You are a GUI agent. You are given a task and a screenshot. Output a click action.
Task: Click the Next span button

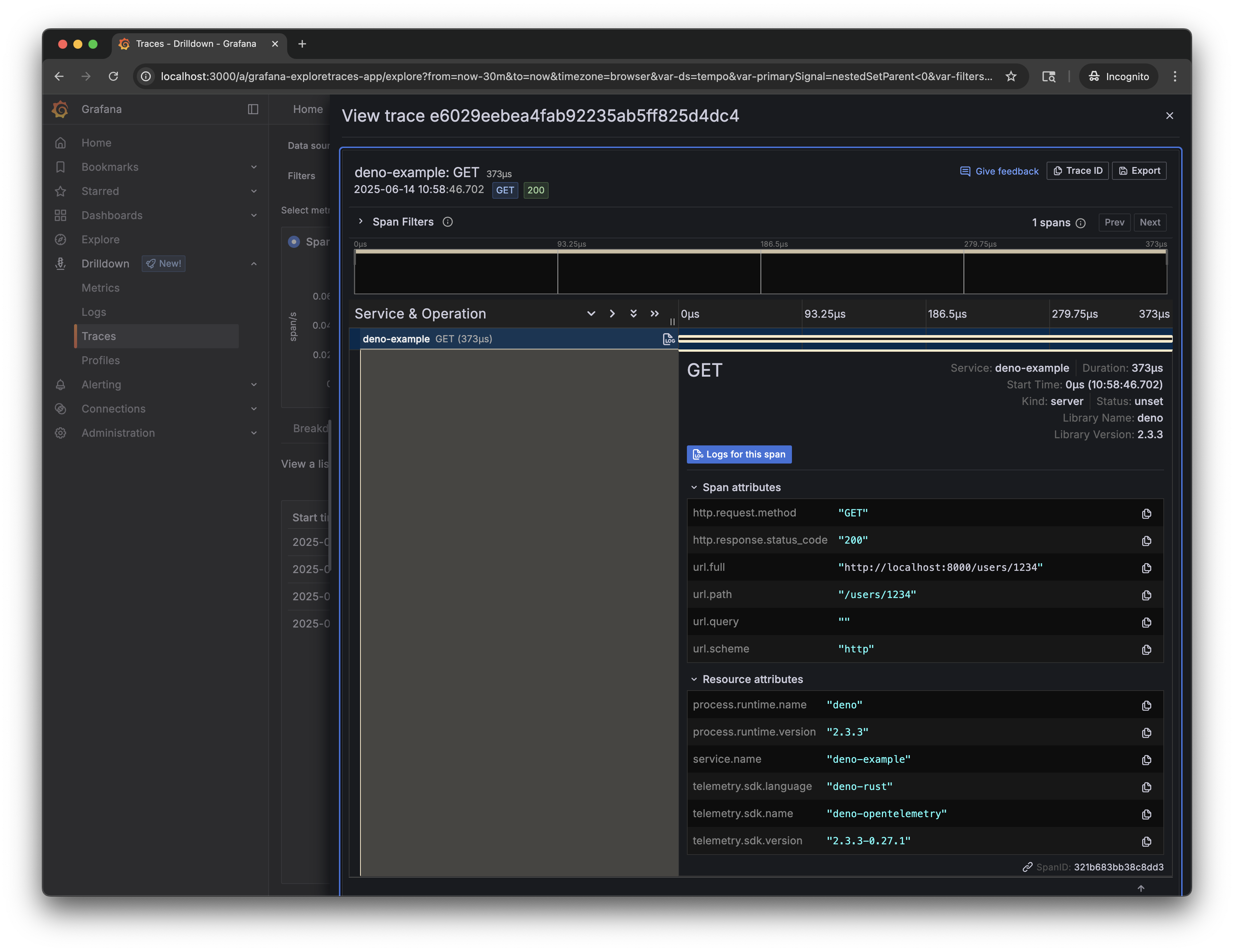point(1149,223)
